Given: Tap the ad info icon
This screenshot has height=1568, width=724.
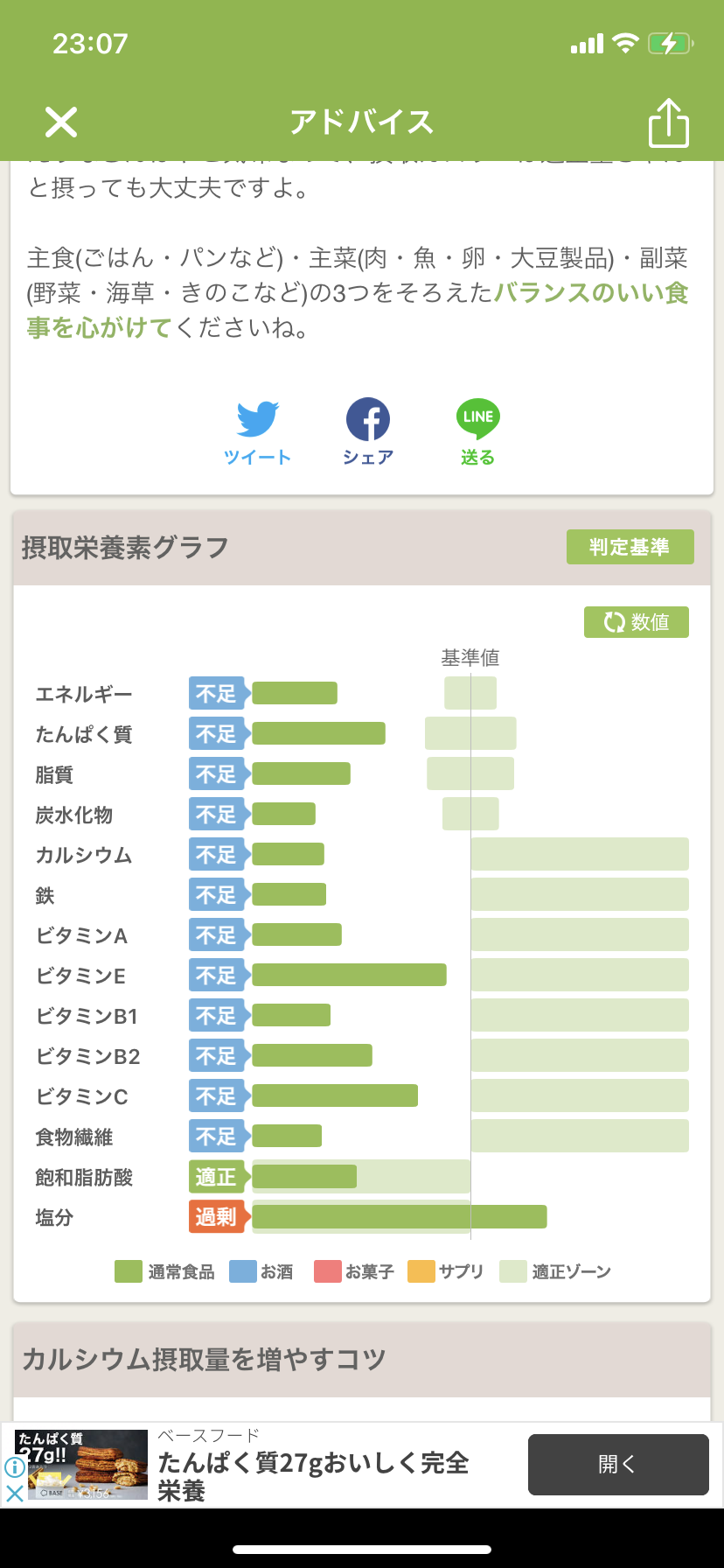Looking at the screenshot, I should (x=14, y=1467).
